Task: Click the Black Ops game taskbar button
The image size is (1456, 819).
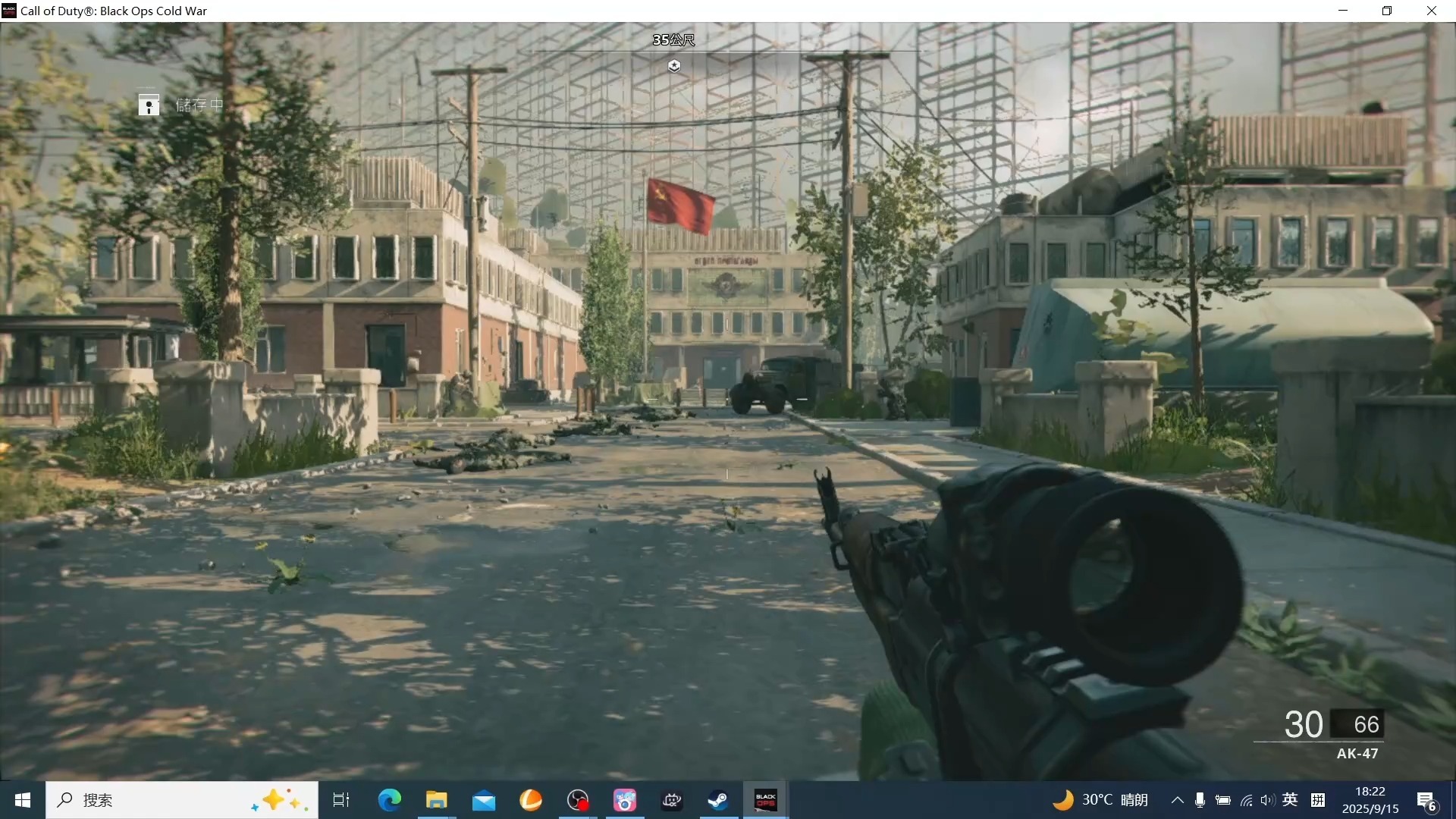Action: pyautogui.click(x=766, y=800)
